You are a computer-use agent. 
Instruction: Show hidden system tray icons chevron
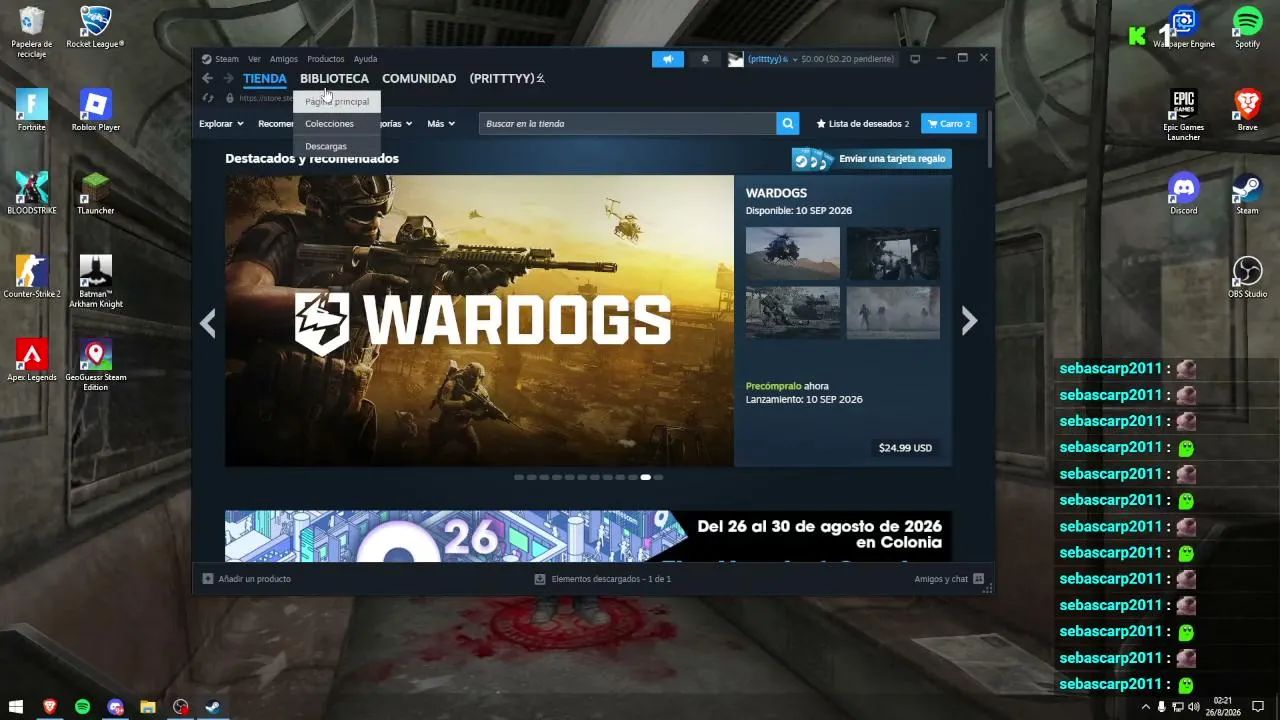(x=1146, y=706)
